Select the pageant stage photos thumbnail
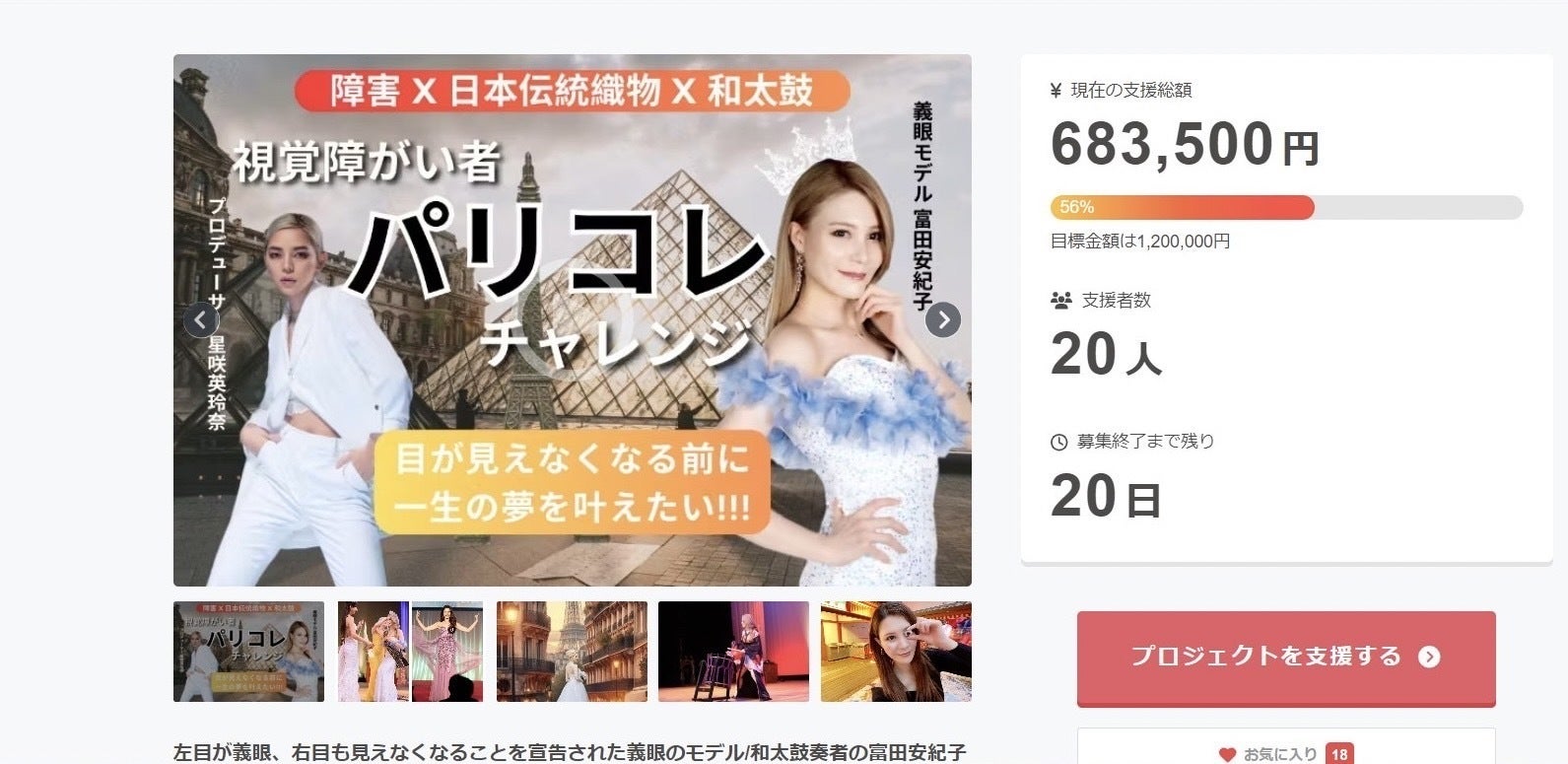1568x764 pixels. point(410,652)
